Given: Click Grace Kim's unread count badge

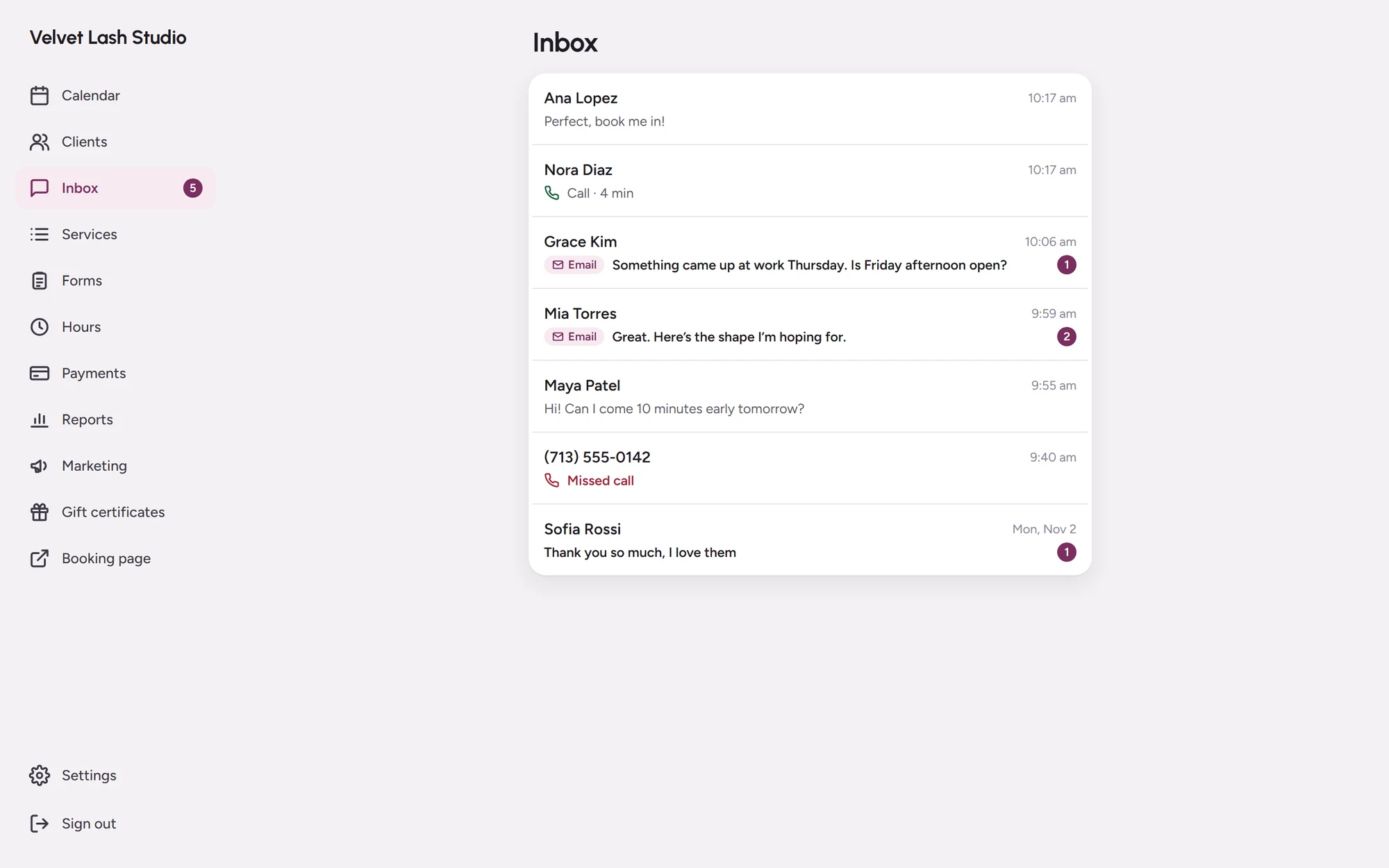Looking at the screenshot, I should pyautogui.click(x=1067, y=265).
